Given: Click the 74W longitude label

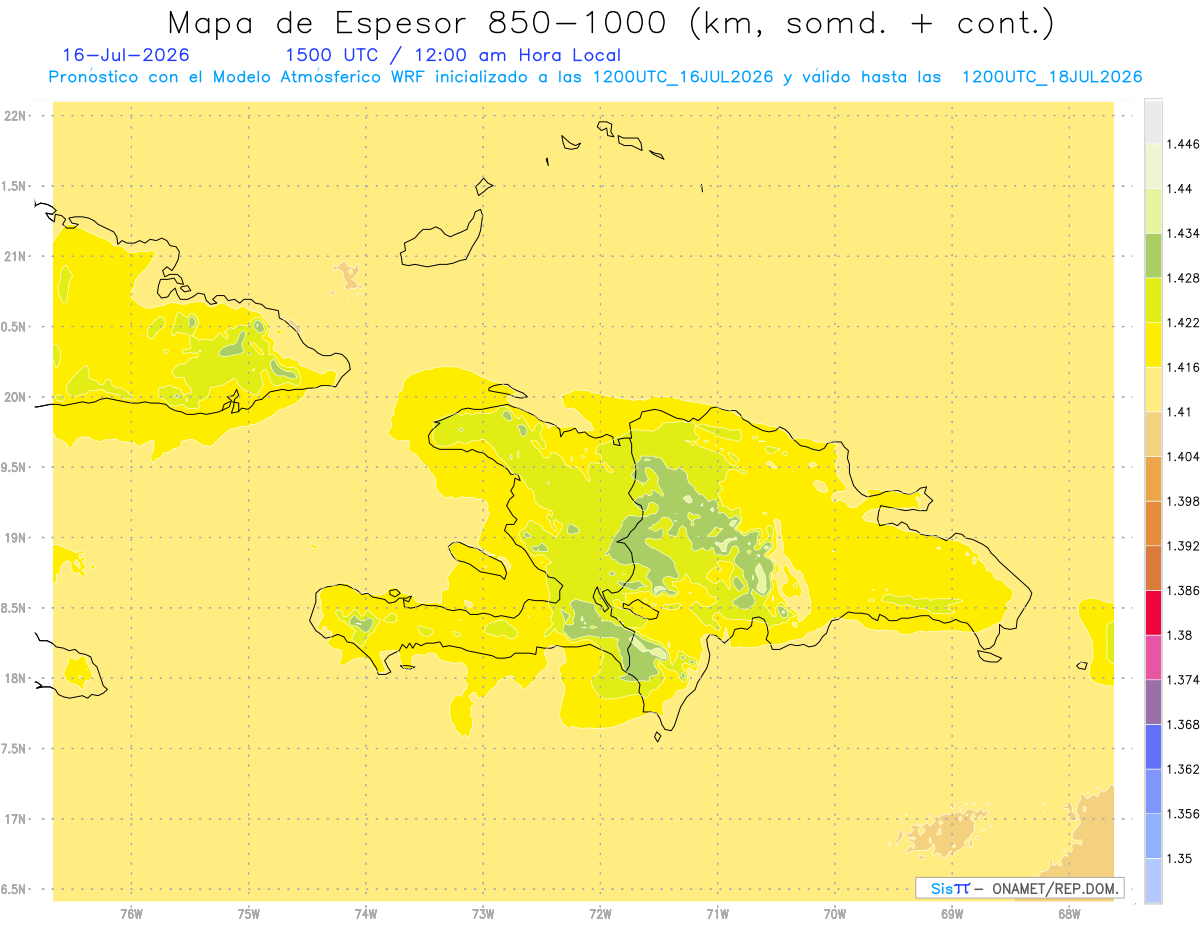Looking at the screenshot, I should [366, 913].
